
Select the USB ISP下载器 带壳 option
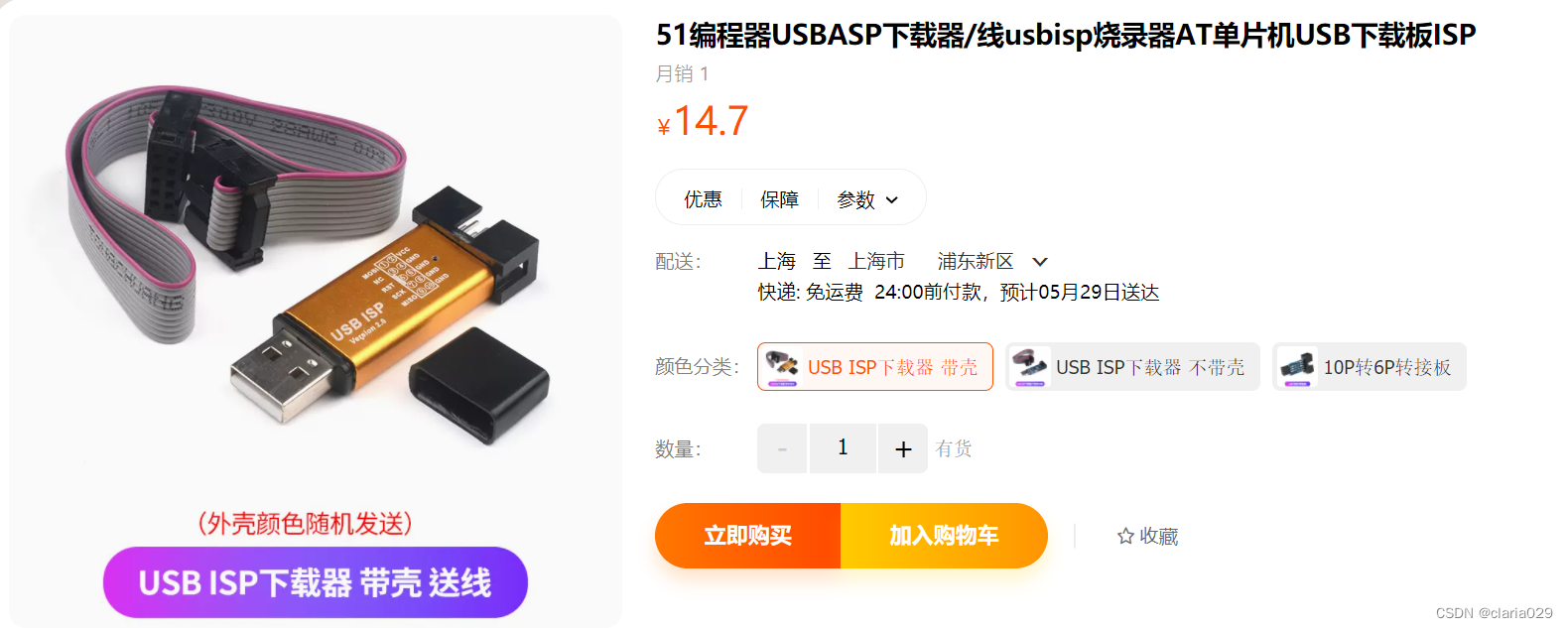875,367
